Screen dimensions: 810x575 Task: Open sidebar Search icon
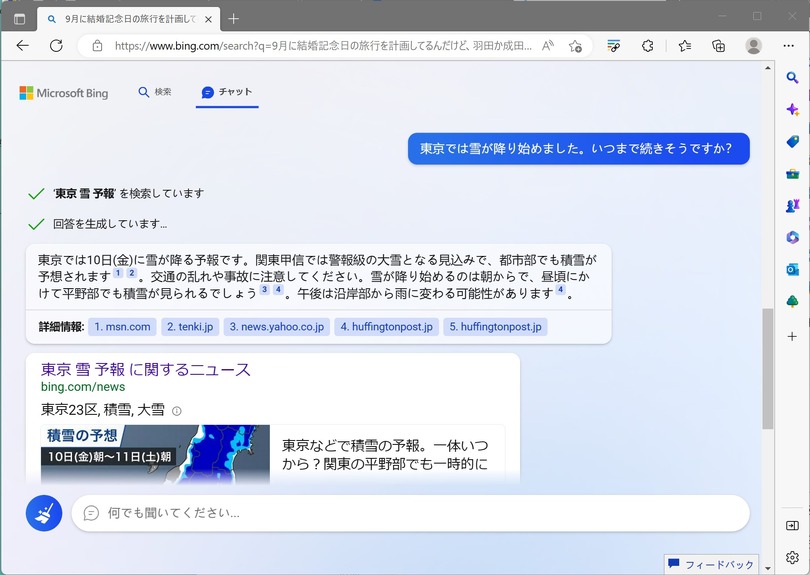point(792,78)
